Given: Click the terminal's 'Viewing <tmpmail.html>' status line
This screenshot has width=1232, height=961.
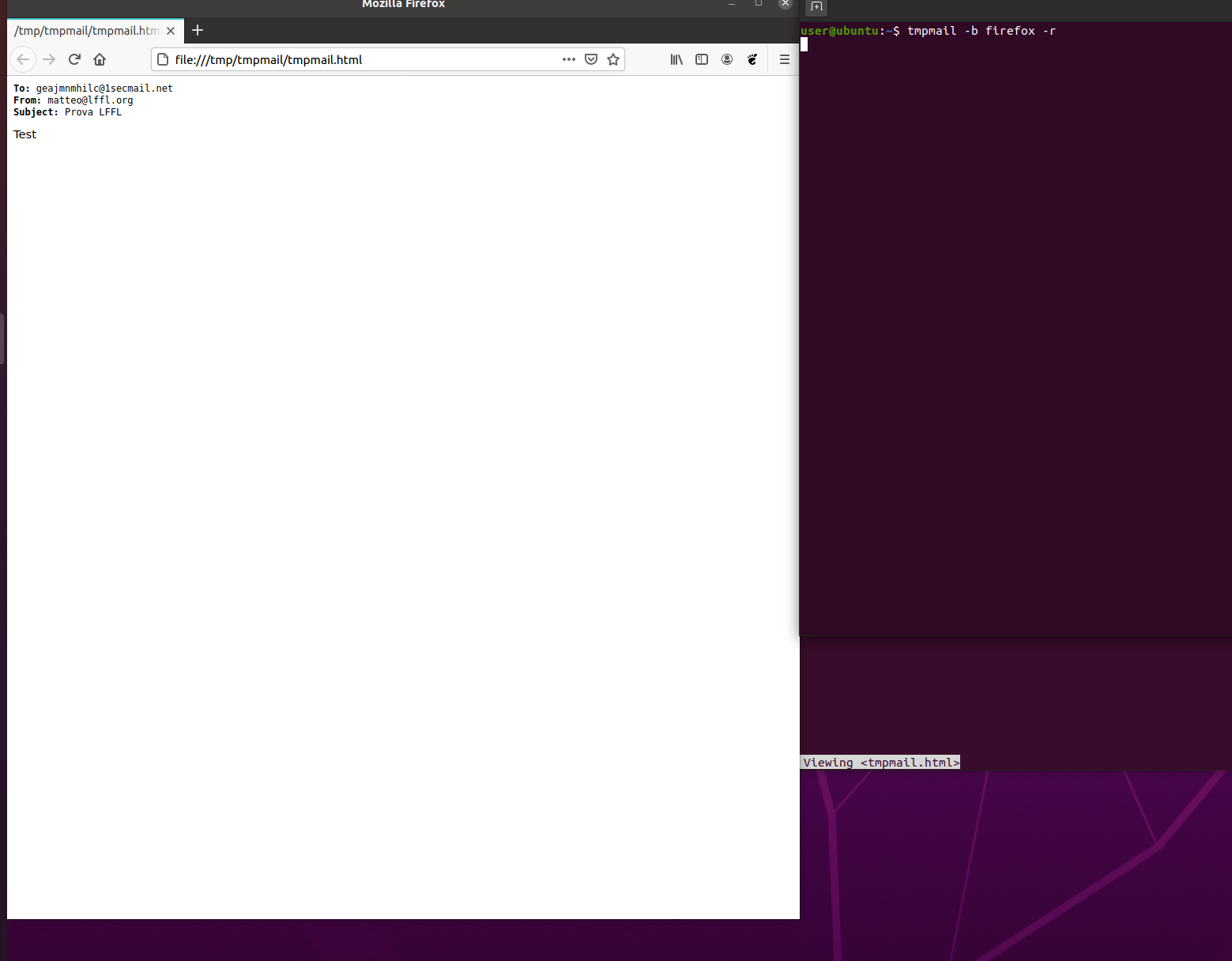Looking at the screenshot, I should (880, 763).
